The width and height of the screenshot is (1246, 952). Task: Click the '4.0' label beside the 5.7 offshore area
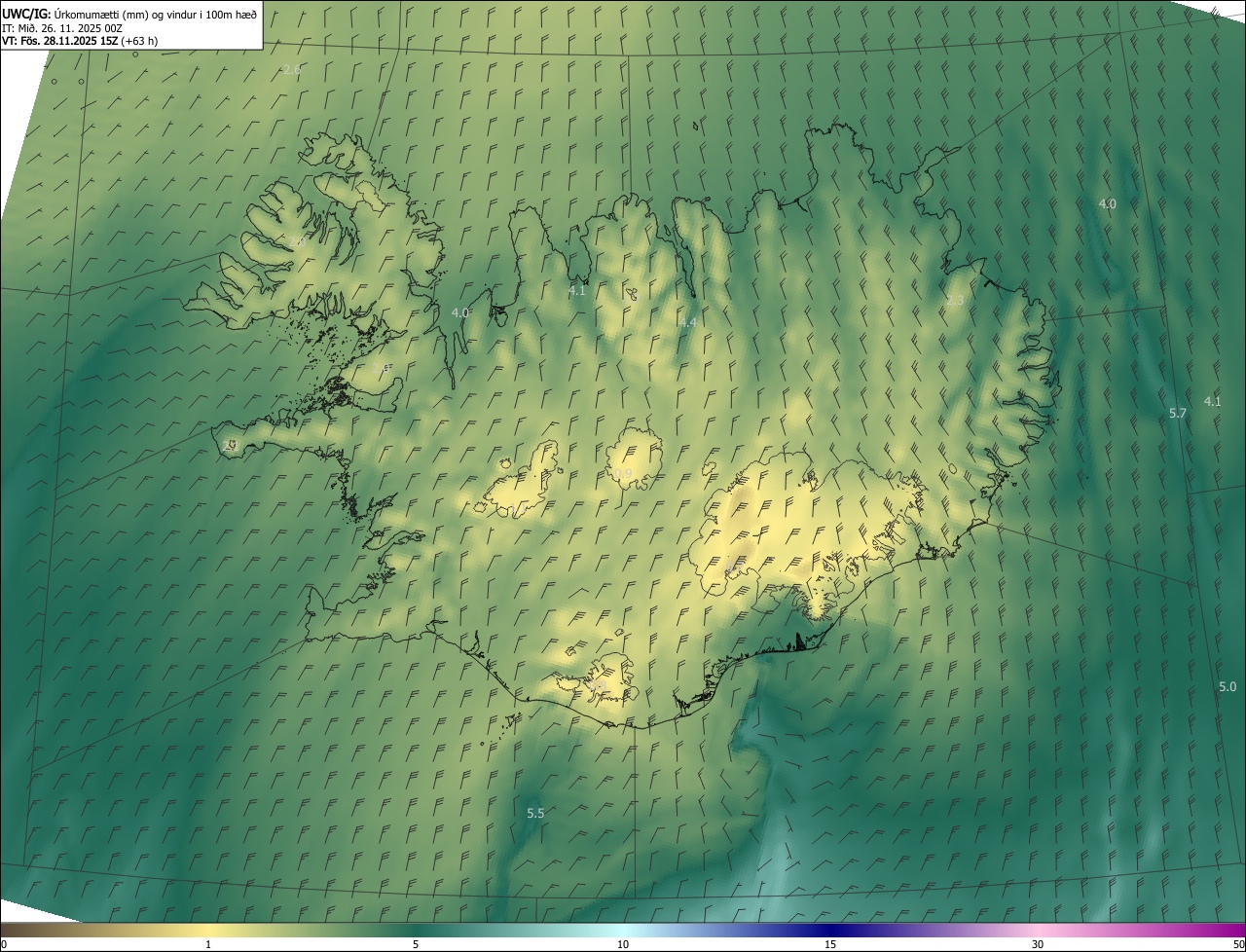pos(1108,203)
